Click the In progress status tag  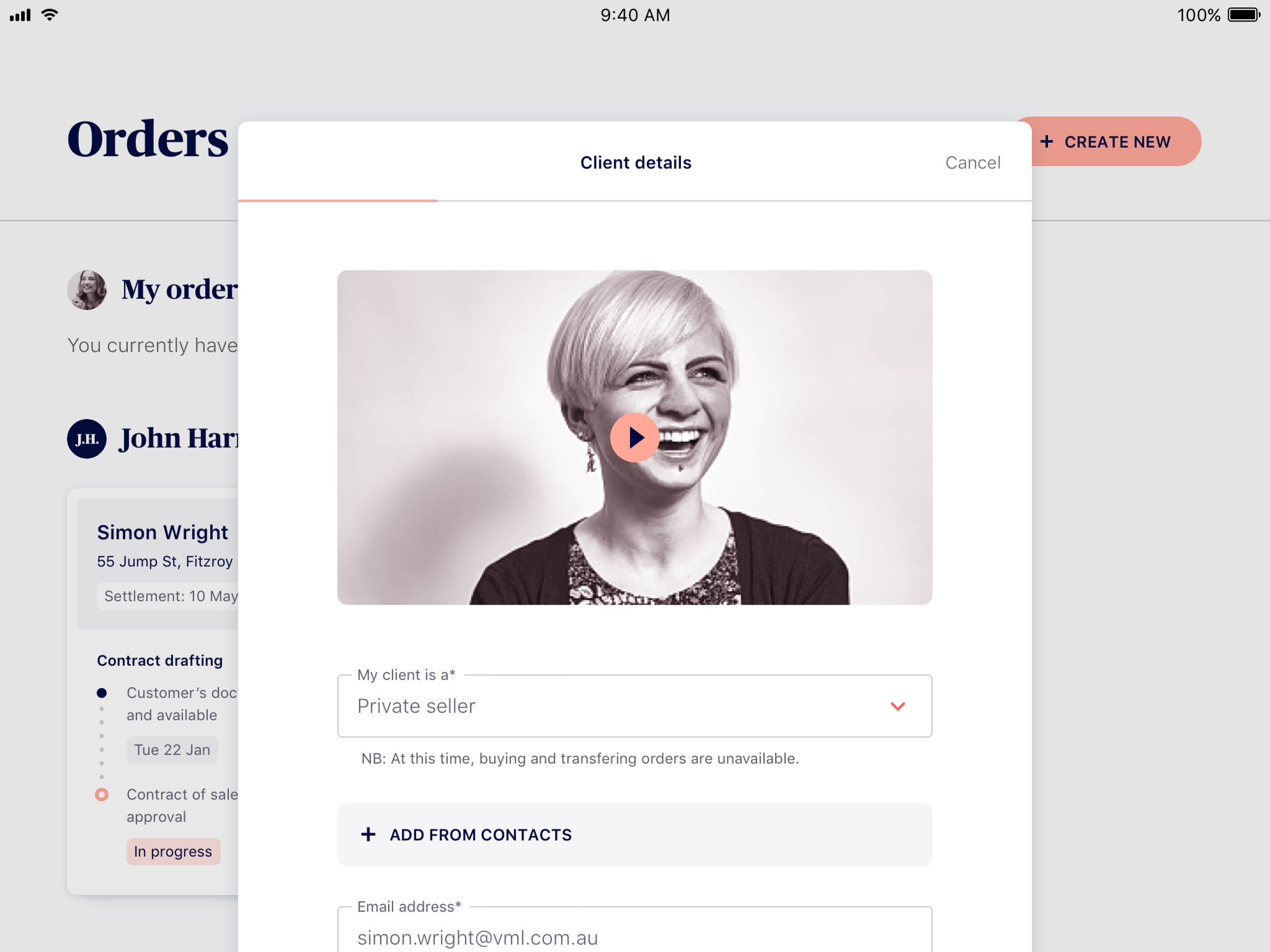click(173, 851)
